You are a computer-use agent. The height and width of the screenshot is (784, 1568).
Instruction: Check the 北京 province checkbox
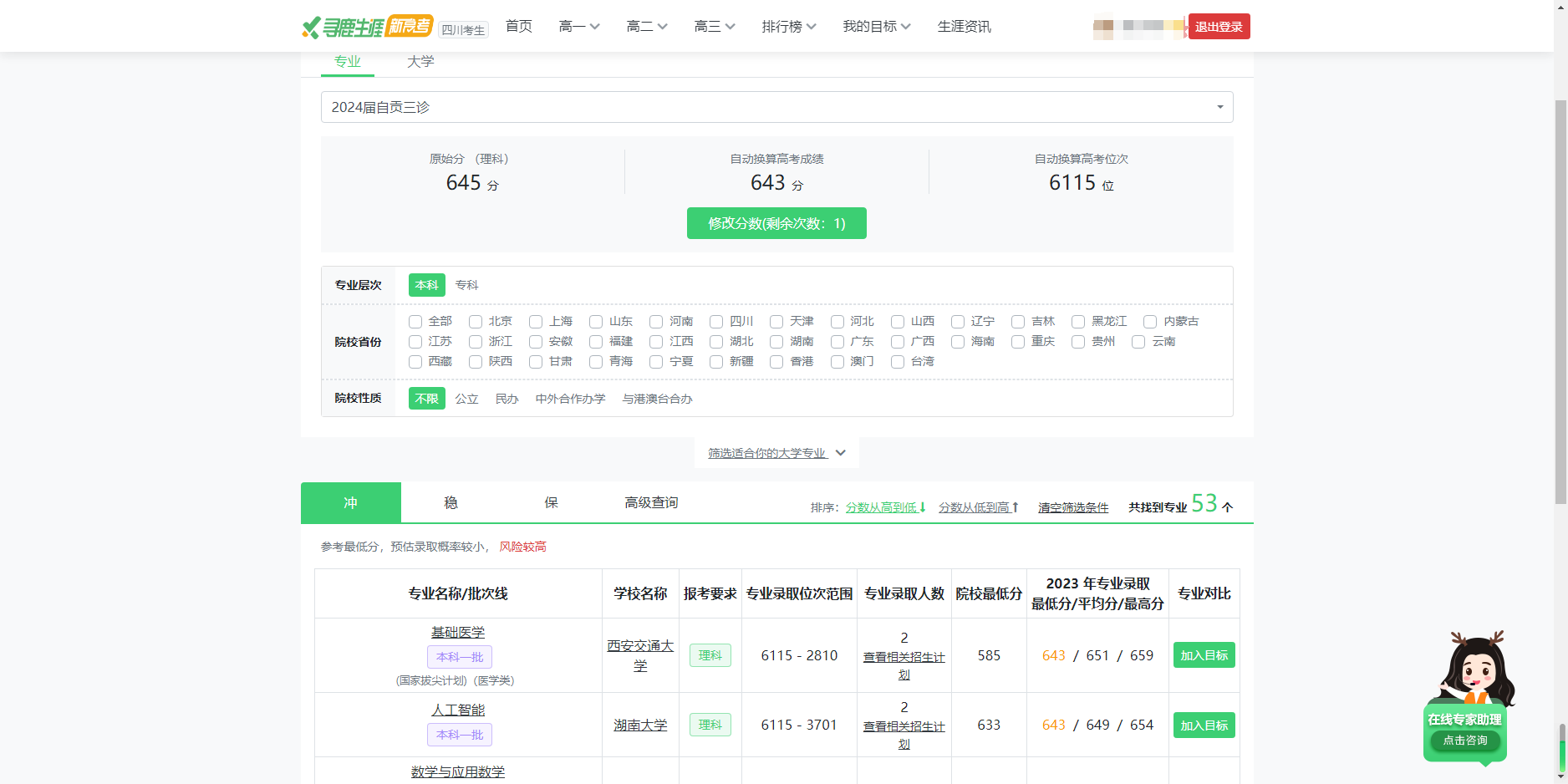pos(476,322)
